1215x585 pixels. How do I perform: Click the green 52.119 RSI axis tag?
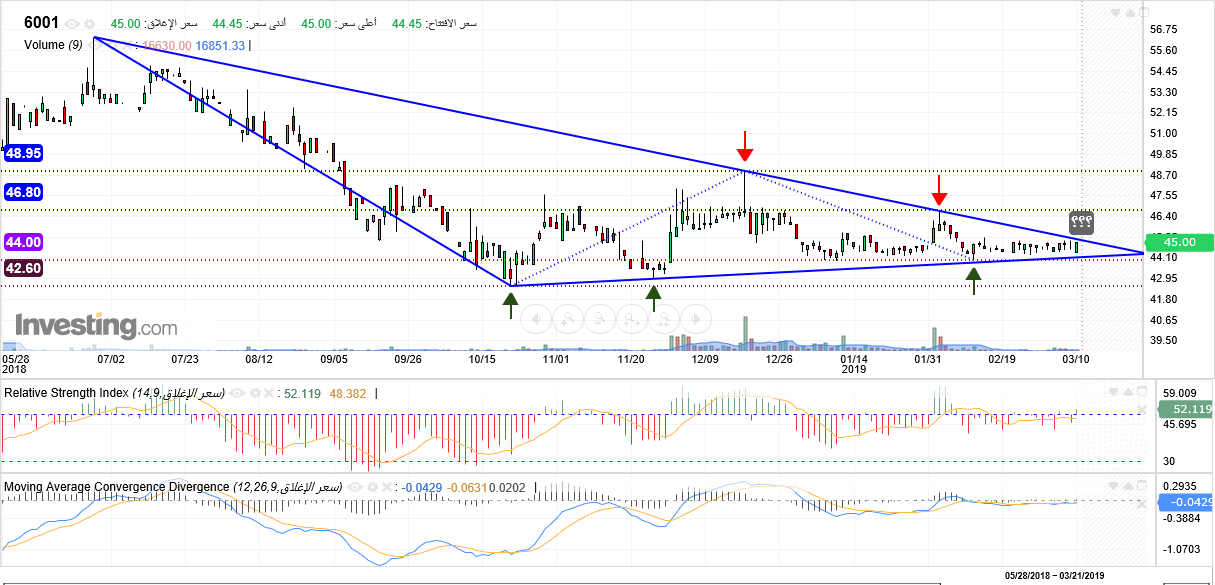coord(1185,409)
